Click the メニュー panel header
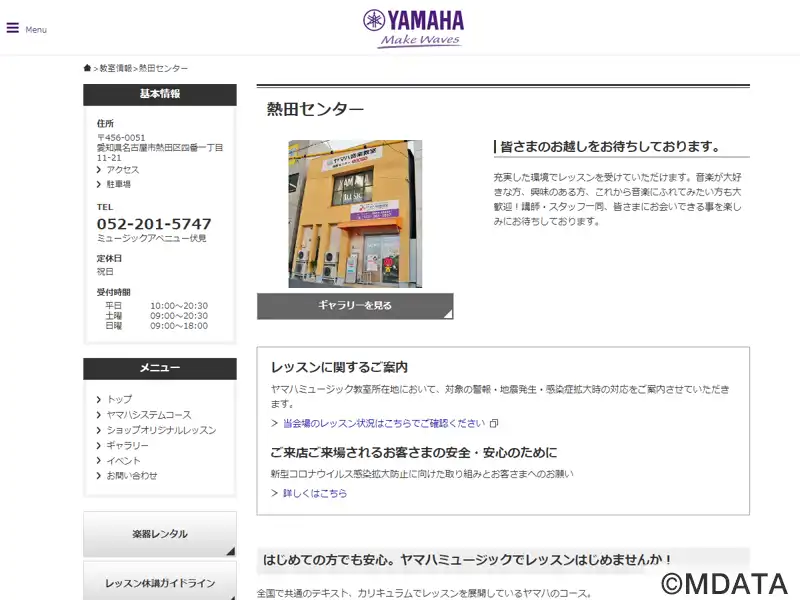 (160, 368)
